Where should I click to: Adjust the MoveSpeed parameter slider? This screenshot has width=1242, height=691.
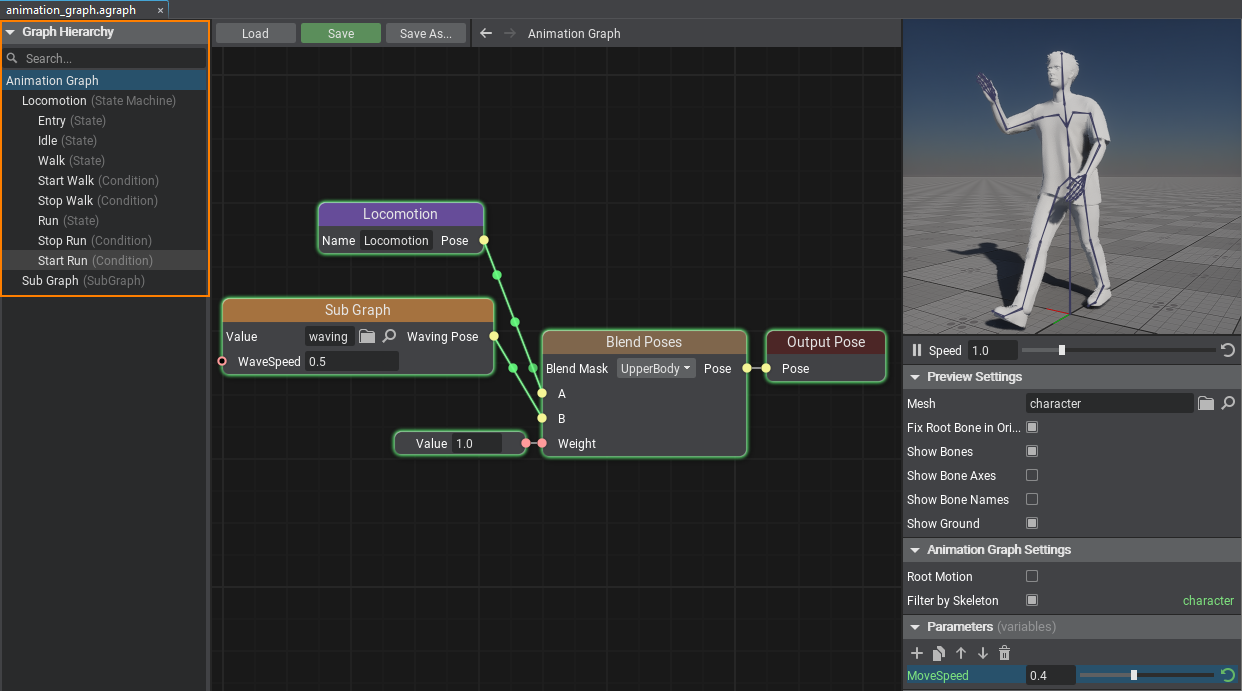click(x=1148, y=675)
